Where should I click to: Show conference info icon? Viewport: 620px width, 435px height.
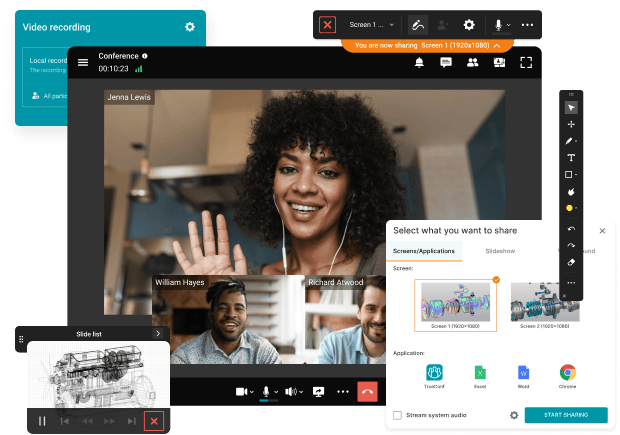tap(145, 56)
